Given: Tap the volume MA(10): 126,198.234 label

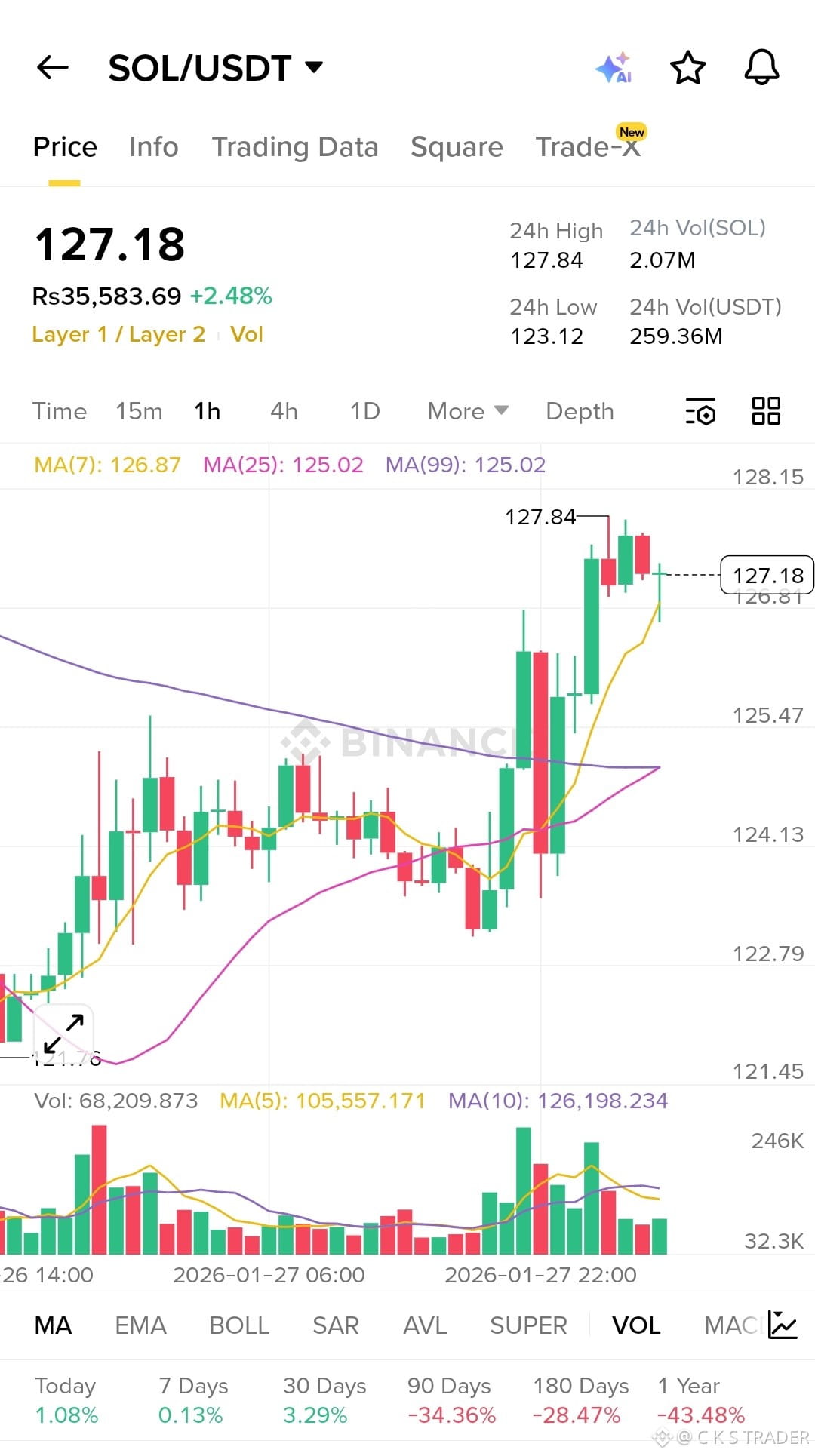Looking at the screenshot, I should (x=558, y=1101).
